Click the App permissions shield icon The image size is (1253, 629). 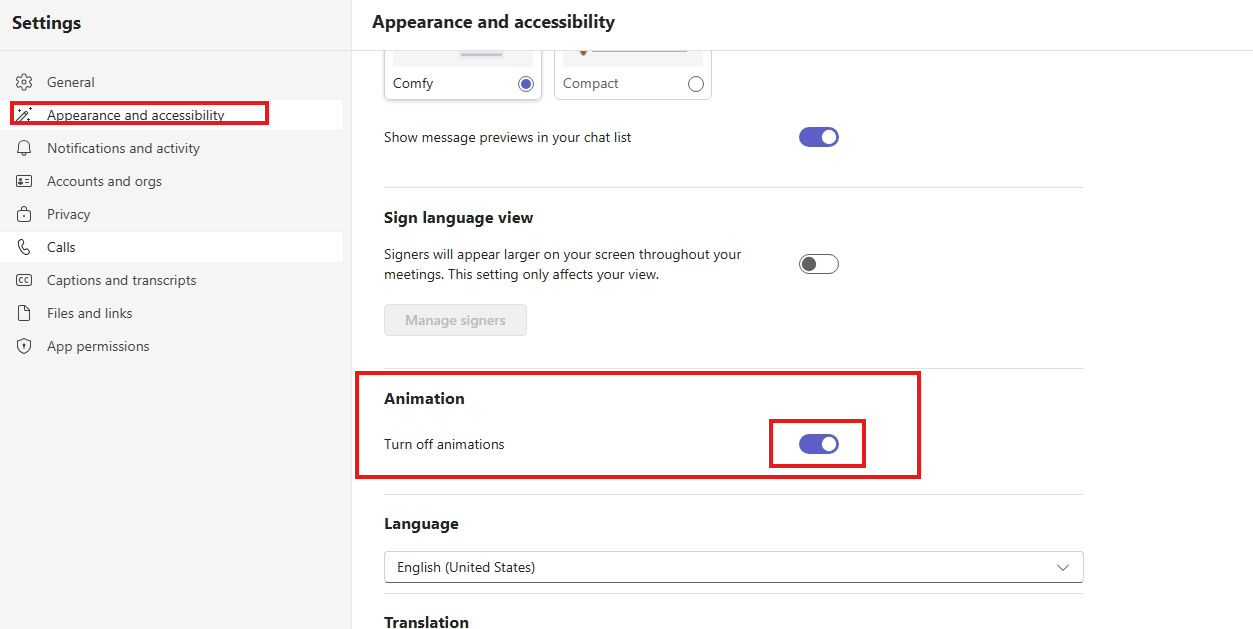pyautogui.click(x=24, y=346)
